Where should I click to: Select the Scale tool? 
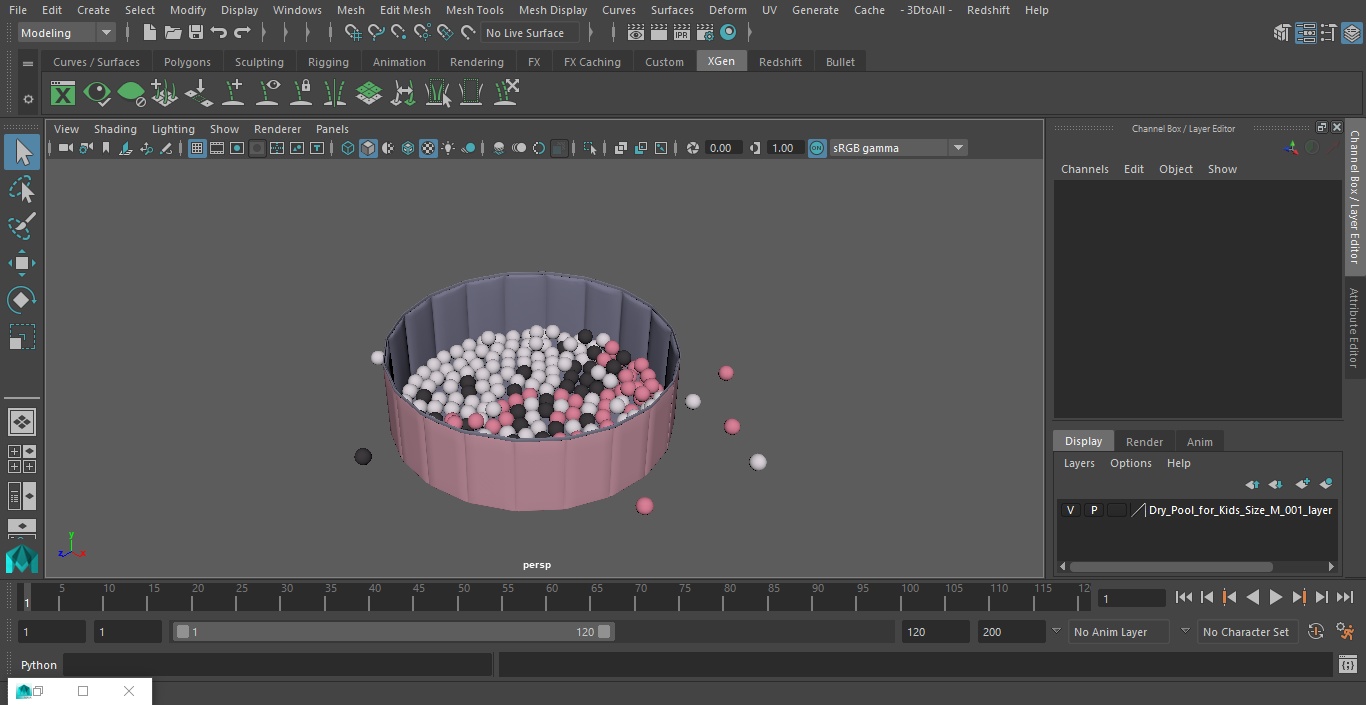22,337
